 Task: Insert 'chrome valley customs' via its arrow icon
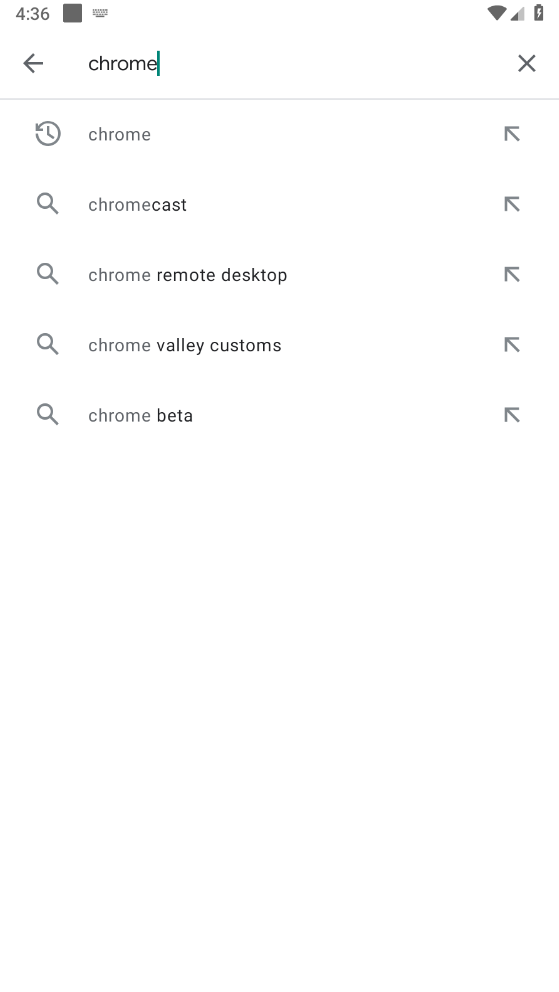(512, 344)
